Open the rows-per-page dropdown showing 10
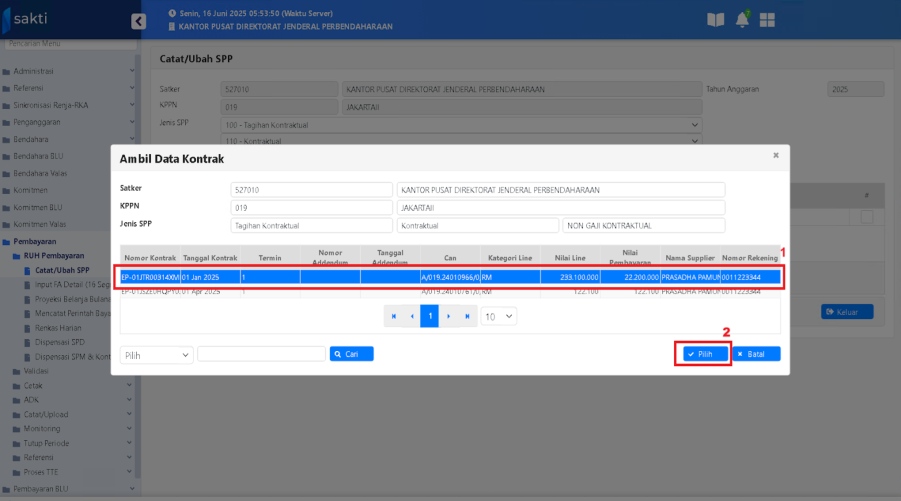This screenshot has height=501, width=901. 498,316
